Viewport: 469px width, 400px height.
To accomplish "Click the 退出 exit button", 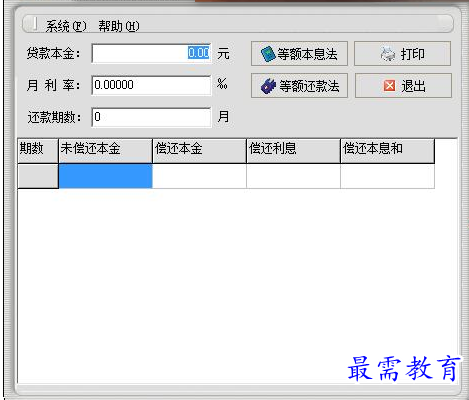I will (403, 86).
